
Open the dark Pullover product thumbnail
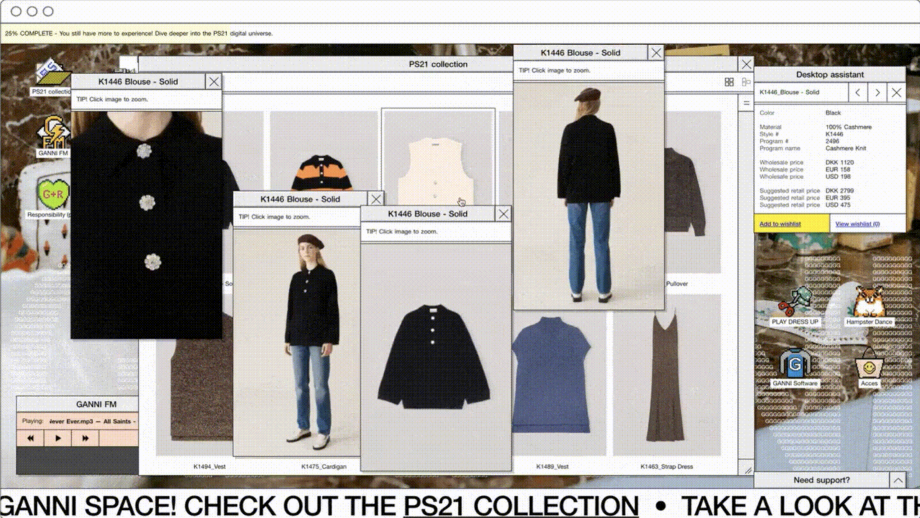coord(692,192)
